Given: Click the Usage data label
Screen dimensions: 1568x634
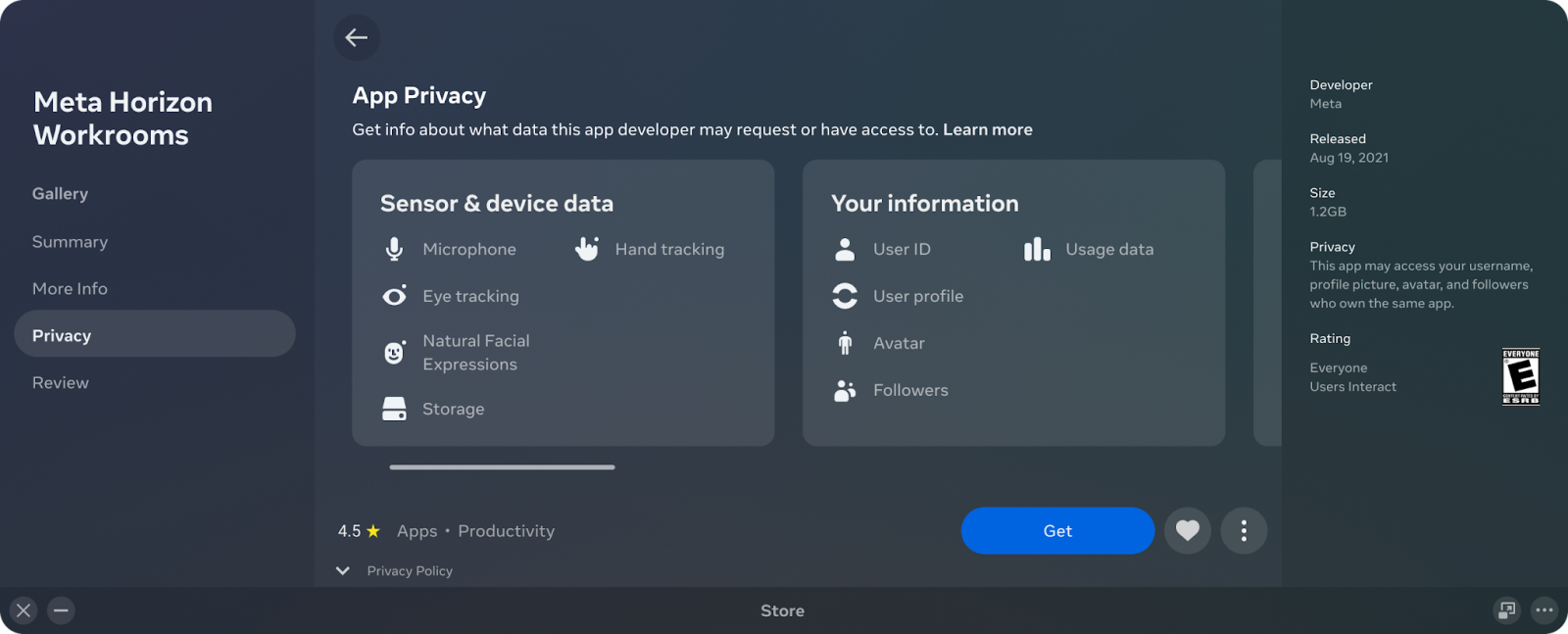Looking at the screenshot, I should [x=1109, y=250].
